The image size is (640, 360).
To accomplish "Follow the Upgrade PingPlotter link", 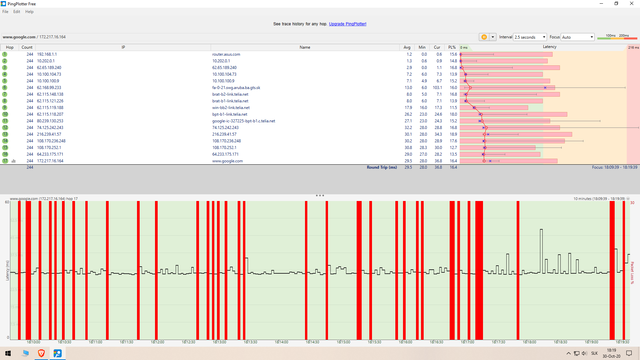I will [x=347, y=24].
